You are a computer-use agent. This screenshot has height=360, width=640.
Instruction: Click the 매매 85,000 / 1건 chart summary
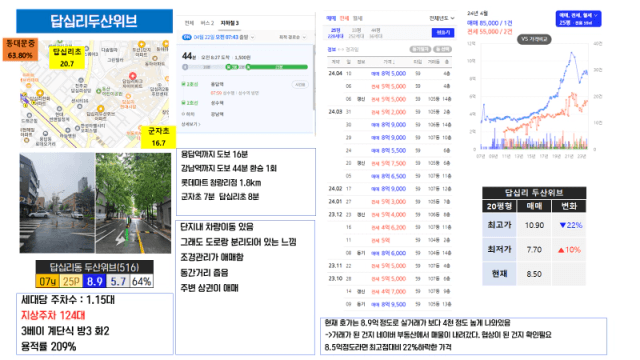tap(490, 23)
